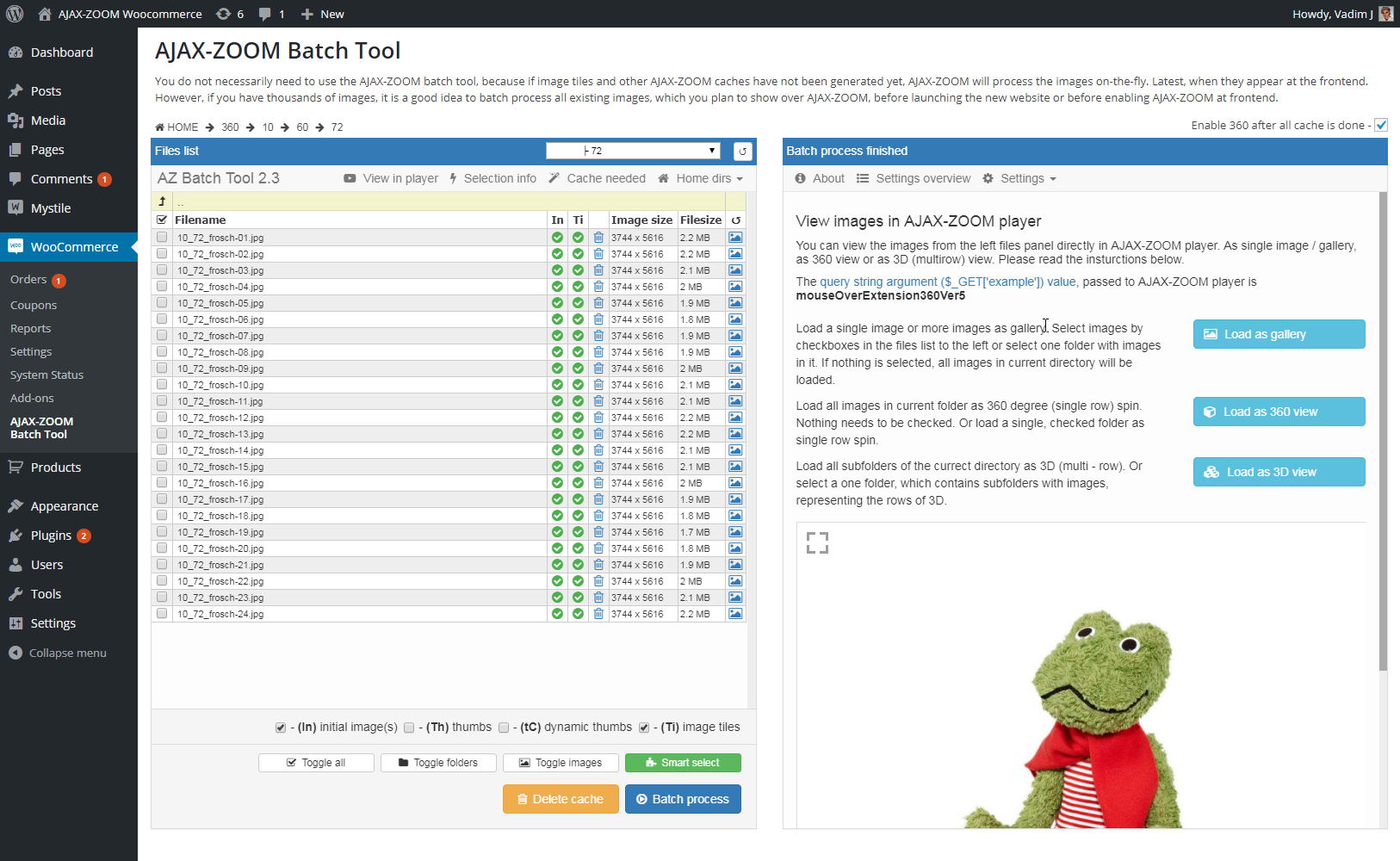Click the user avatar in admin bar
Screen dimensions: 1400x861
click(1385, 14)
